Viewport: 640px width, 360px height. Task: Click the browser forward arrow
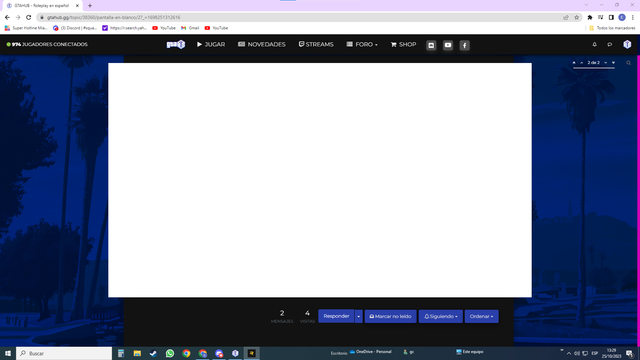[x=18, y=18]
